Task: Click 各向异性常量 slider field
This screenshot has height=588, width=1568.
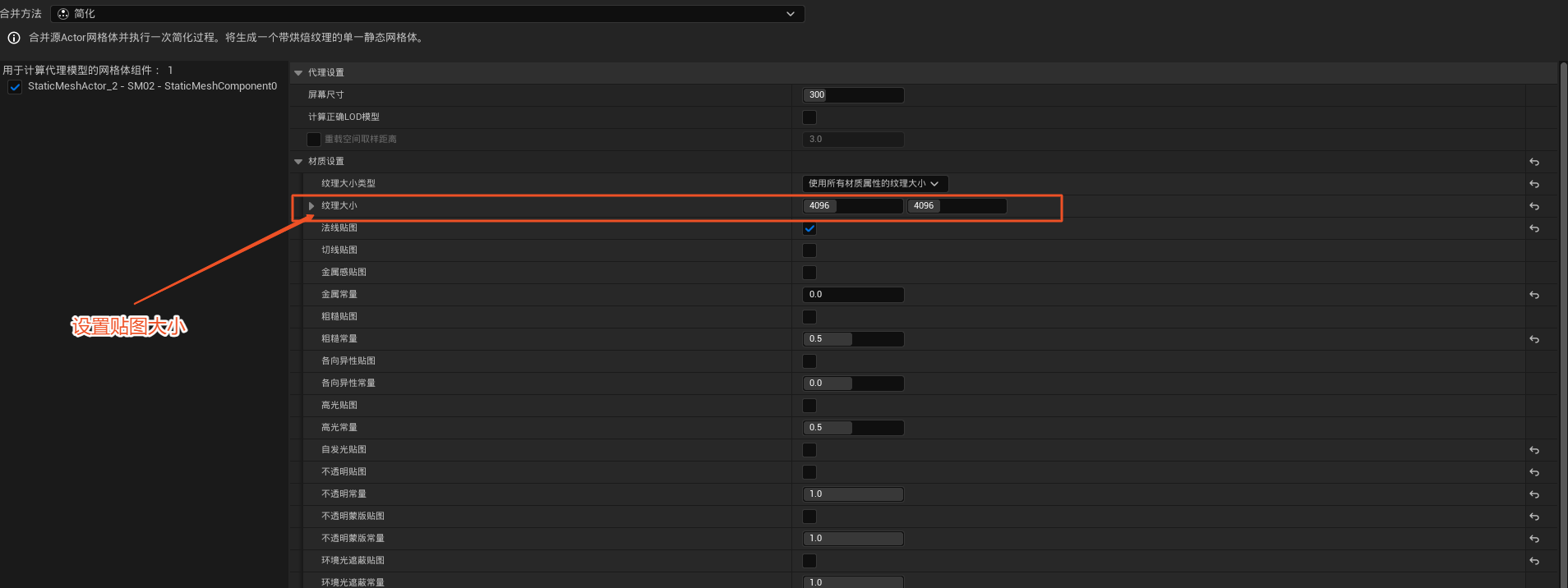Action: [x=853, y=384]
